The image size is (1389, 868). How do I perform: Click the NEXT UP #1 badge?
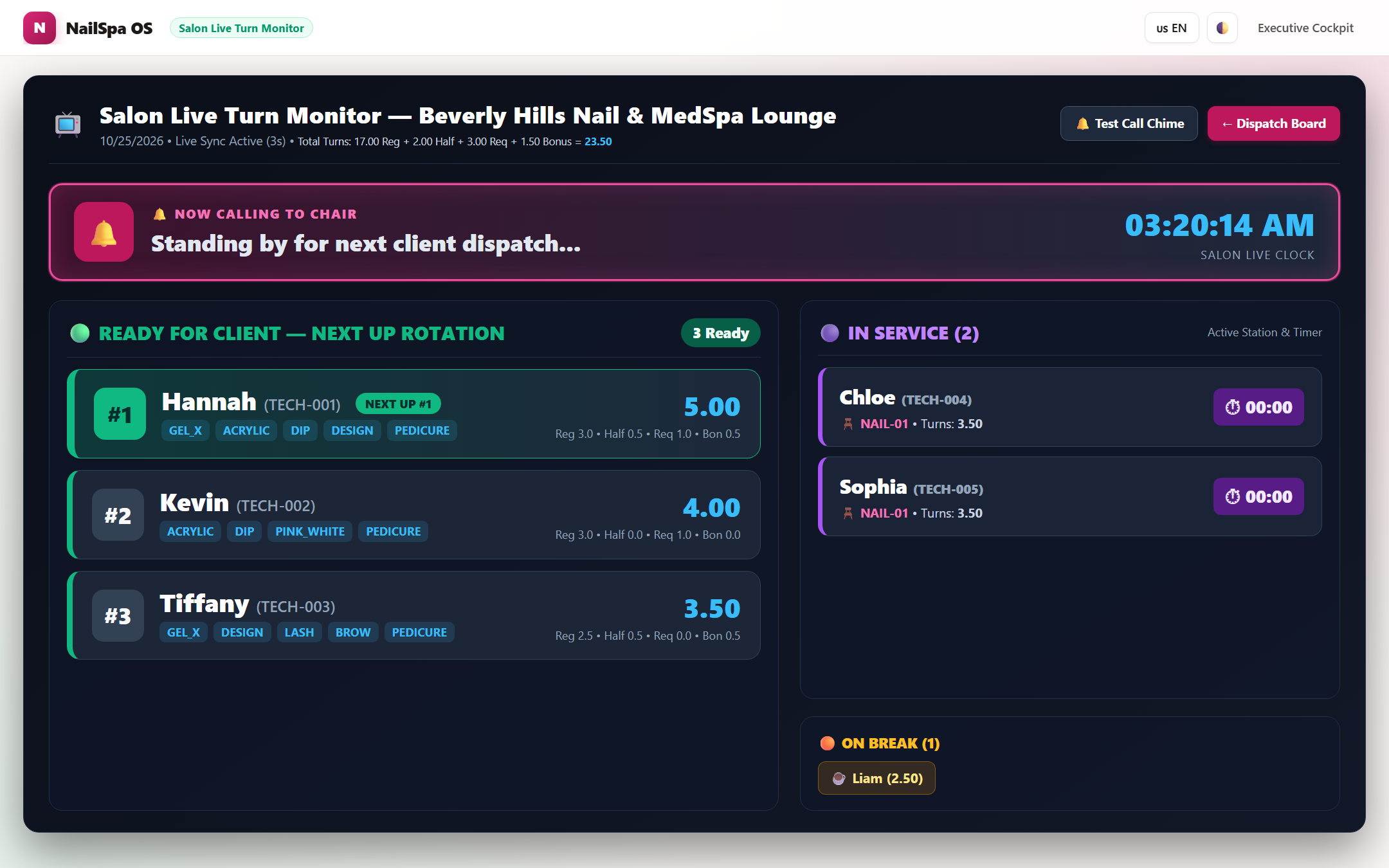click(x=398, y=404)
